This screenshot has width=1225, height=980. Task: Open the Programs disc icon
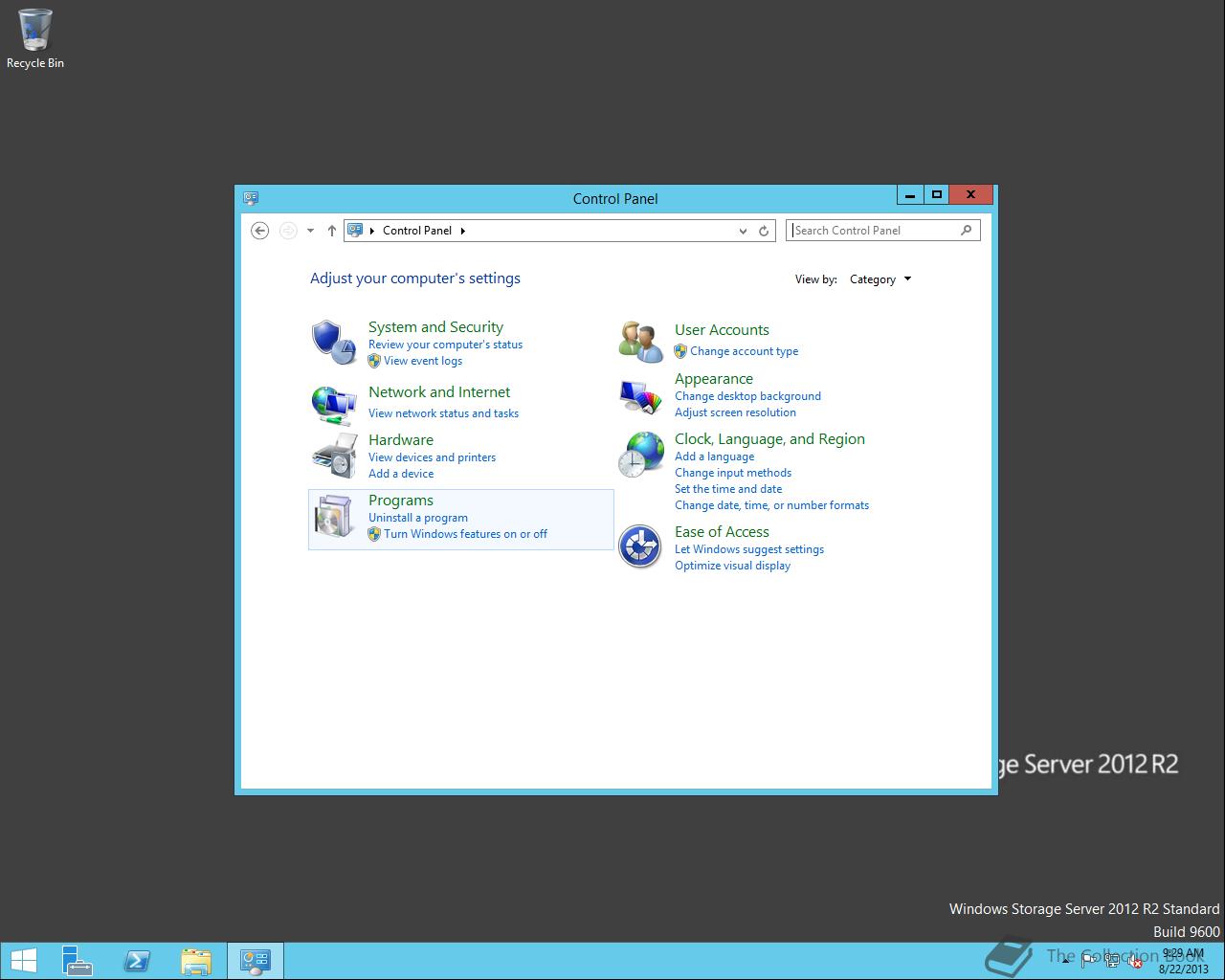point(333,518)
